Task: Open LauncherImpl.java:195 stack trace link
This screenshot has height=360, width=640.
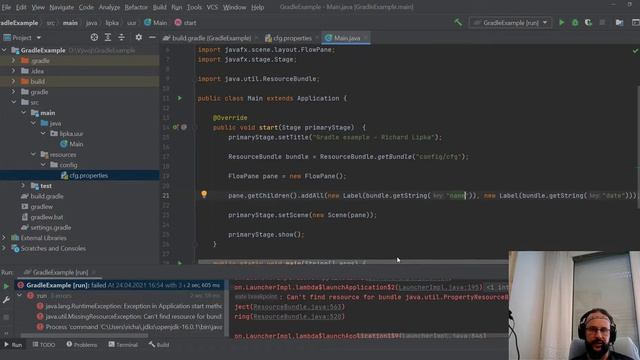Action: 439,287
